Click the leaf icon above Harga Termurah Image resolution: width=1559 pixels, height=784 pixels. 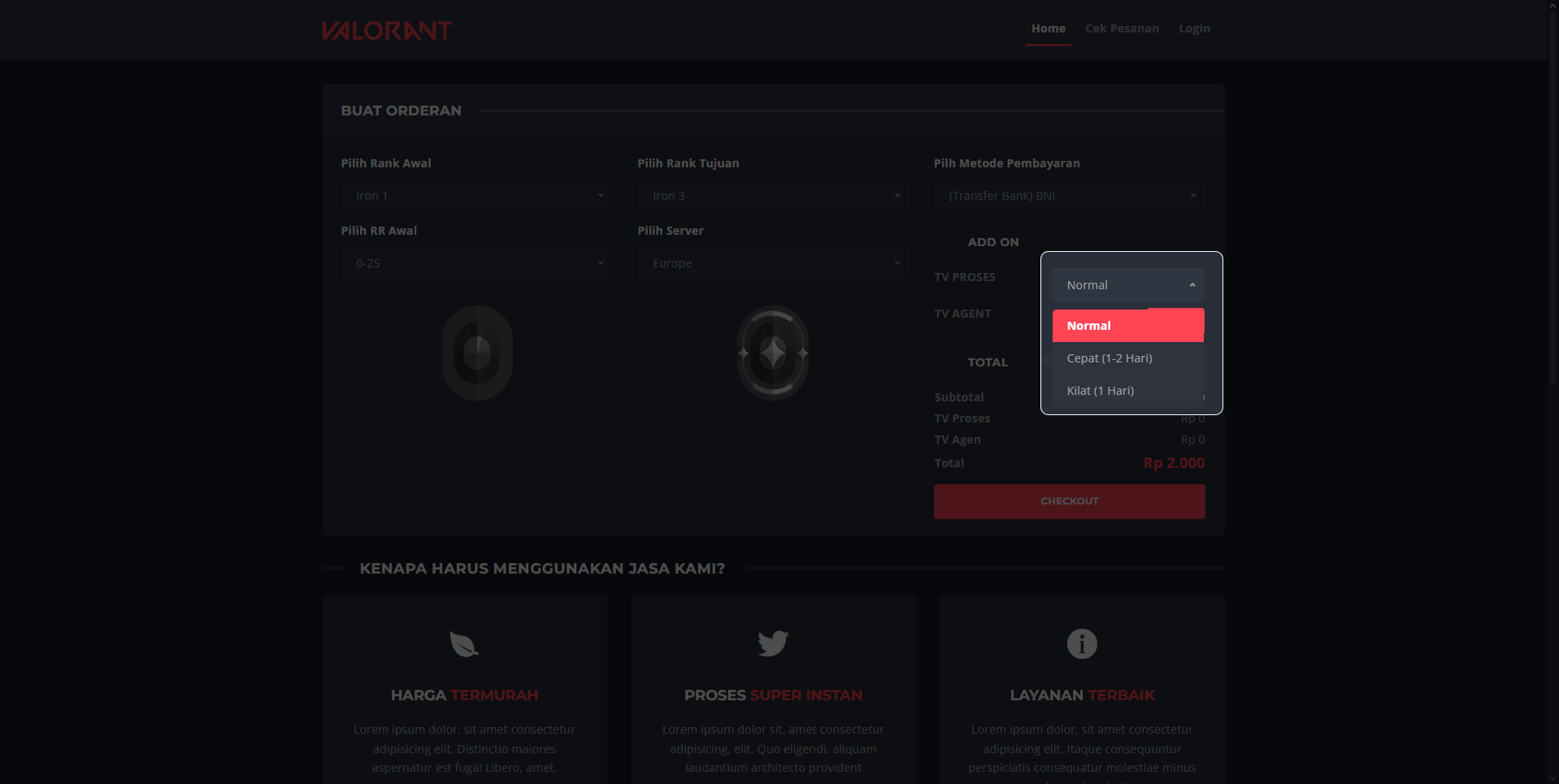point(464,643)
